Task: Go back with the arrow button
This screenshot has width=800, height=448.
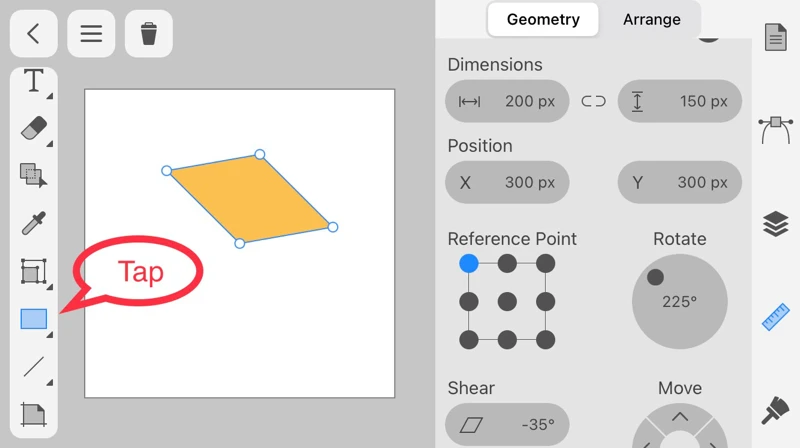Action: click(34, 34)
